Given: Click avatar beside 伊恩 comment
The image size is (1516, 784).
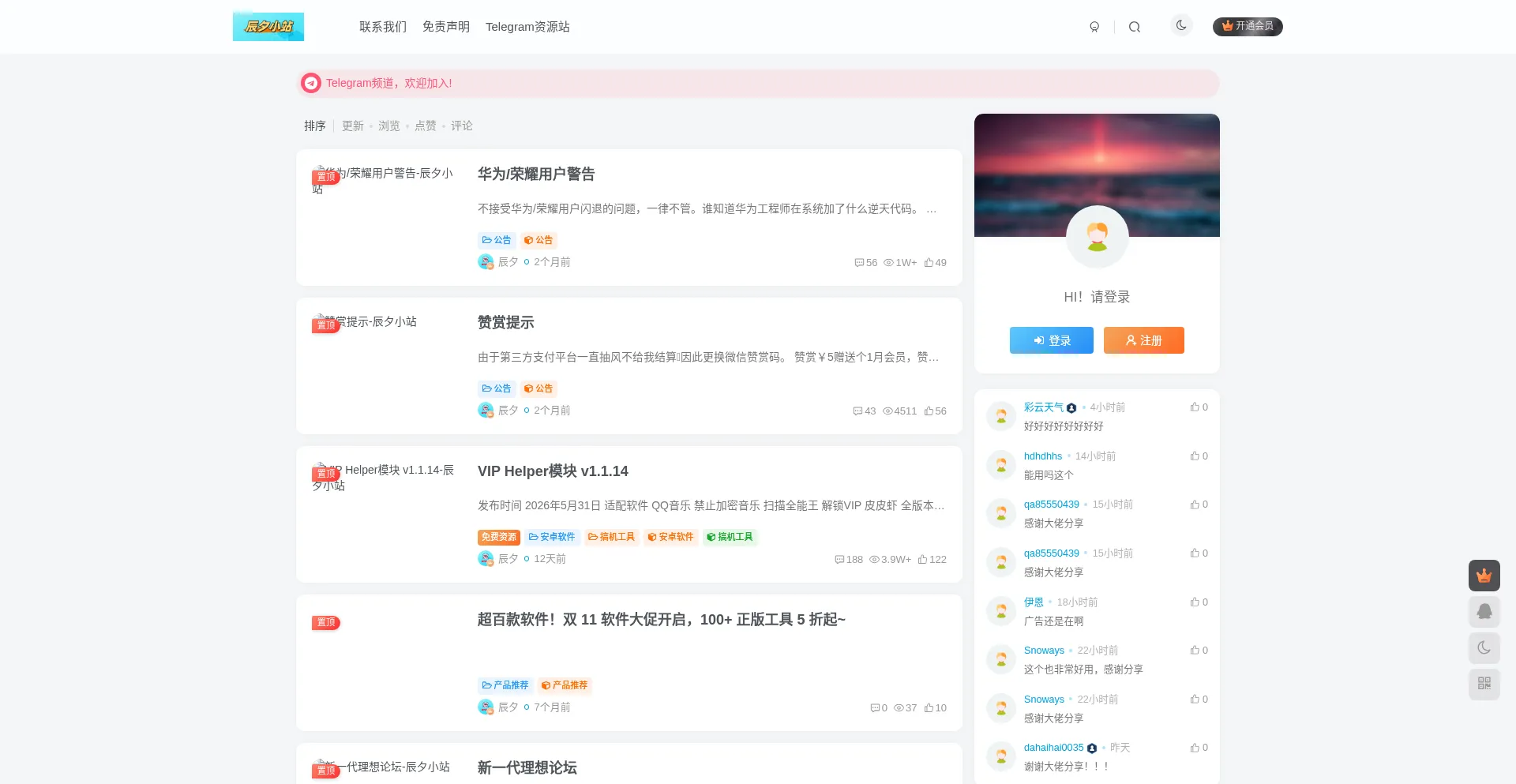Looking at the screenshot, I should [x=1001, y=611].
